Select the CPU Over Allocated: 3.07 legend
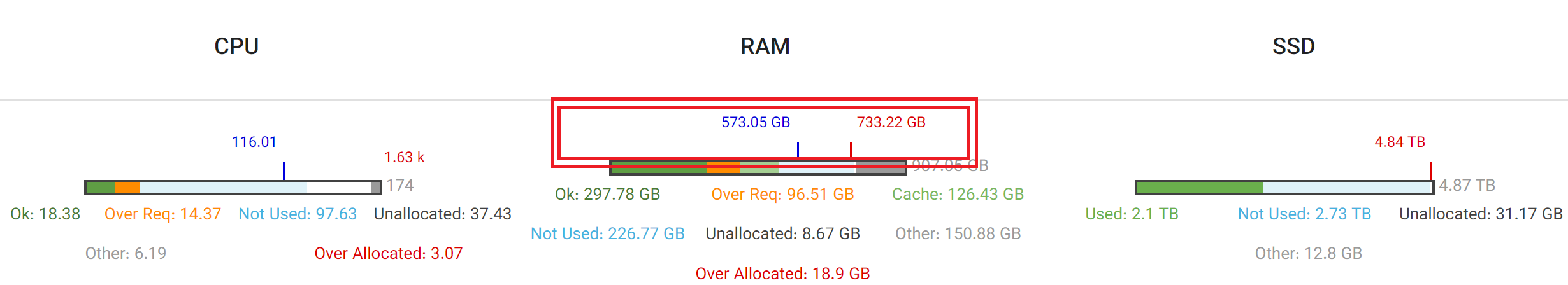 [389, 253]
